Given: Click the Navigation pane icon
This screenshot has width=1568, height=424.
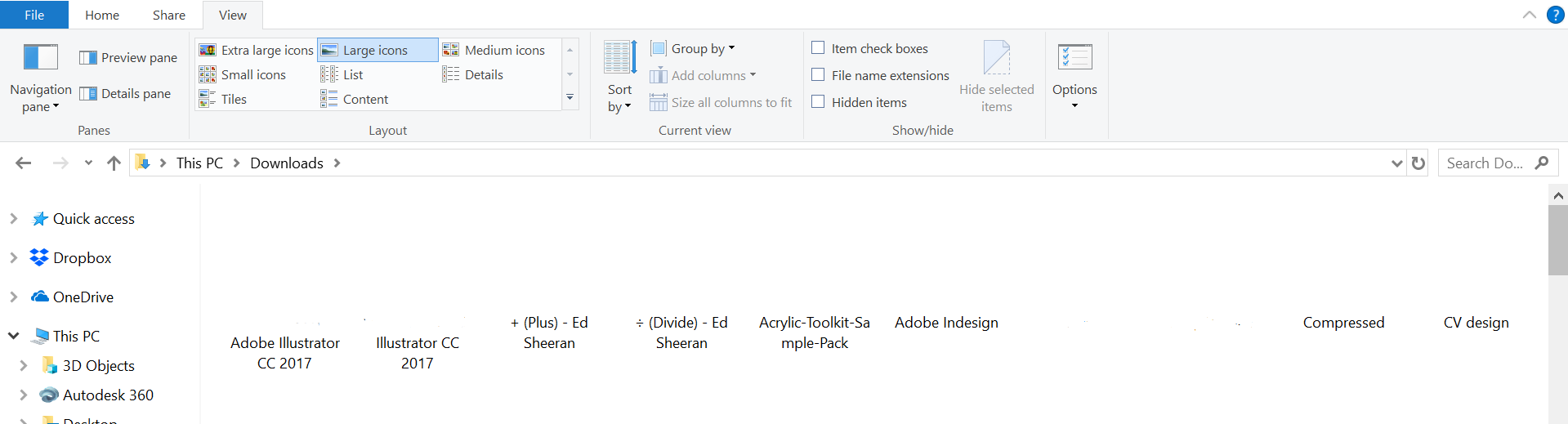Looking at the screenshot, I should pos(40,58).
